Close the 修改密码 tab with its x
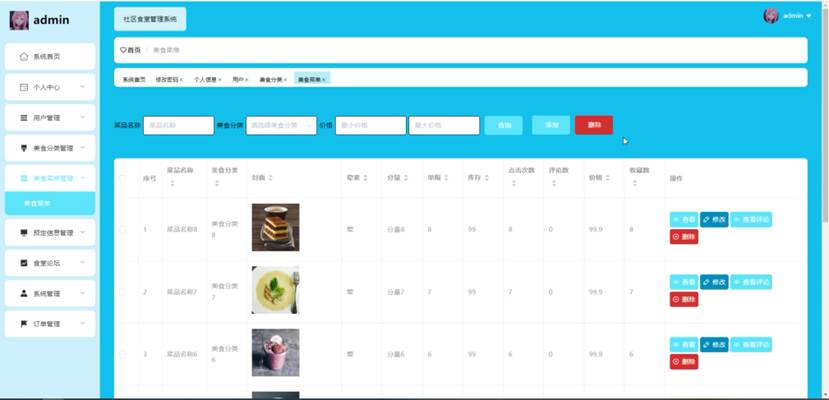Screen dimensions: 829x400 (181, 80)
